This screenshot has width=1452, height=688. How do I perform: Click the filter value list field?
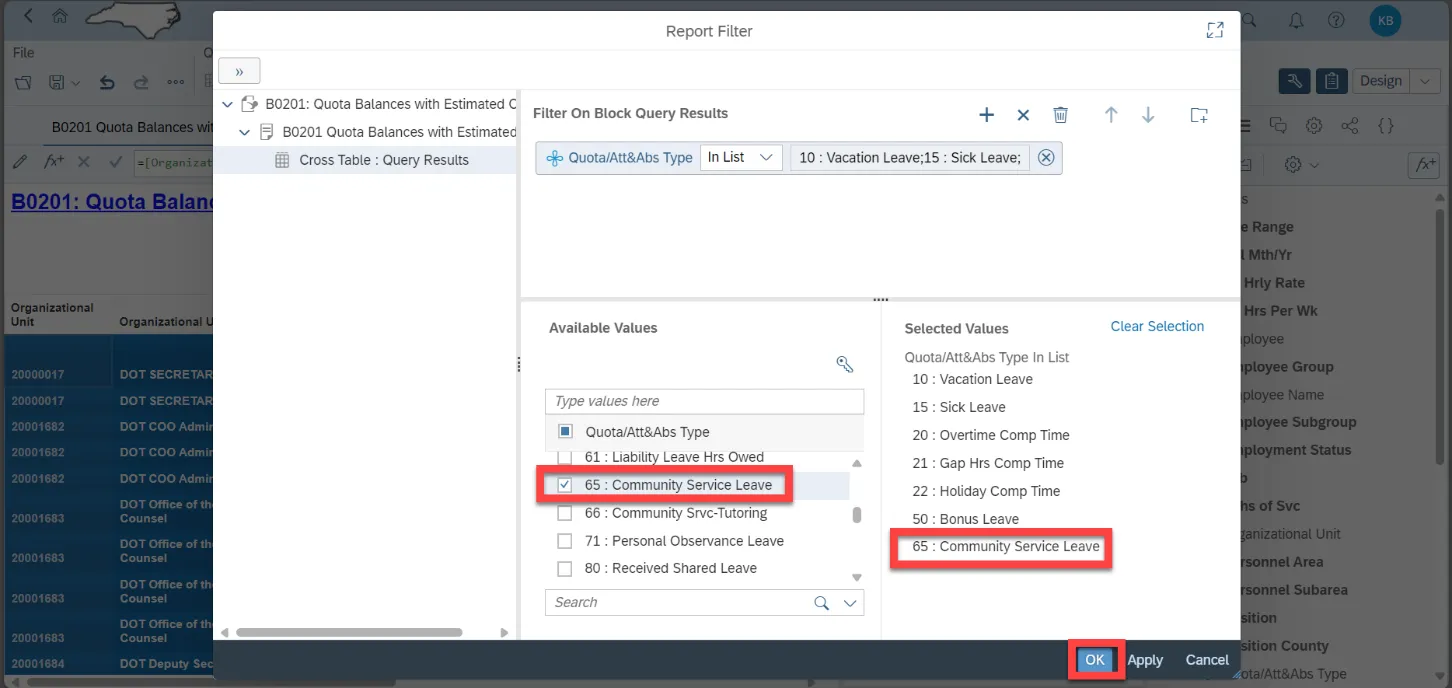point(909,157)
